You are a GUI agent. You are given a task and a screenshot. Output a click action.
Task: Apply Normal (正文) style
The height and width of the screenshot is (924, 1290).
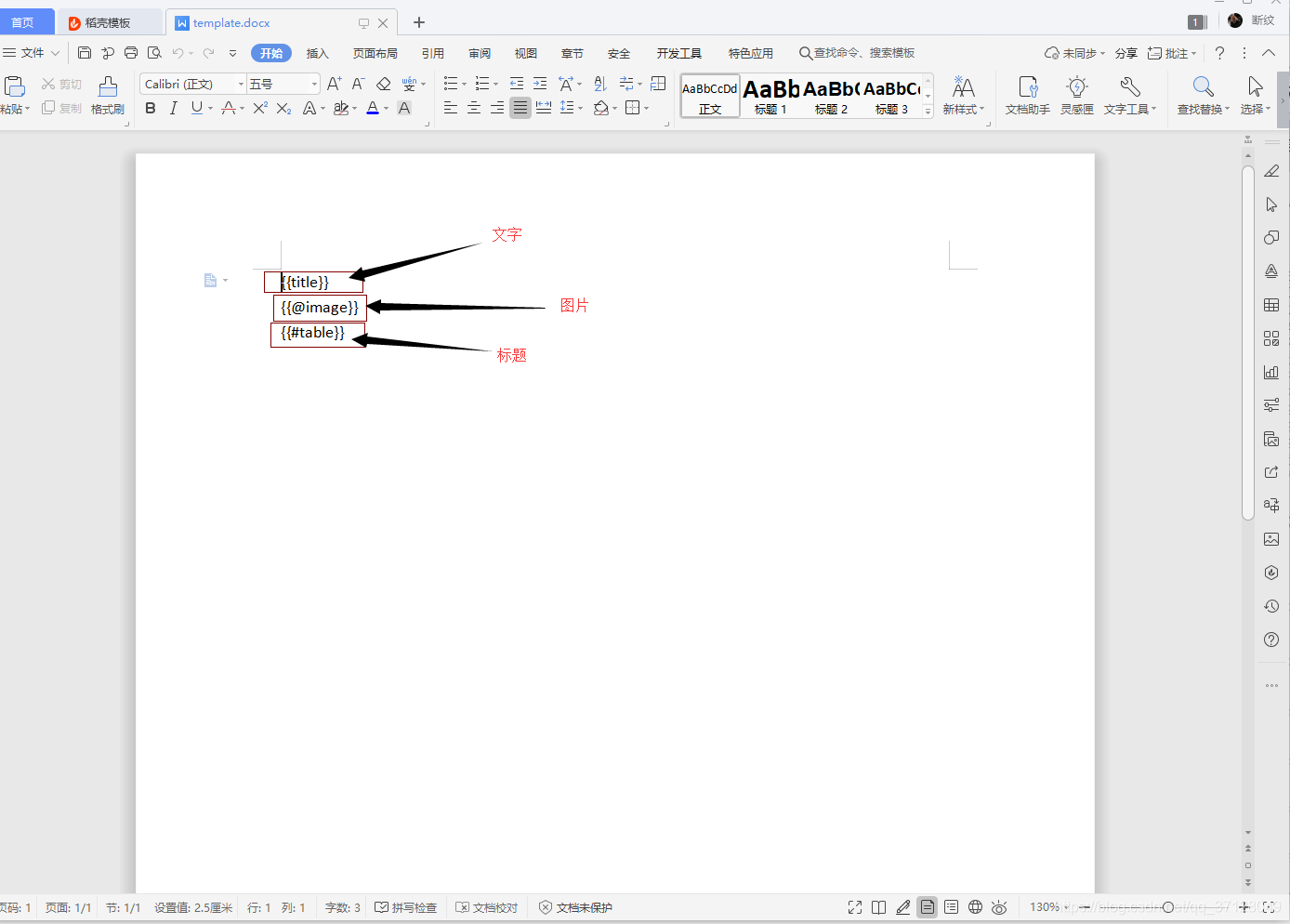[x=710, y=96]
